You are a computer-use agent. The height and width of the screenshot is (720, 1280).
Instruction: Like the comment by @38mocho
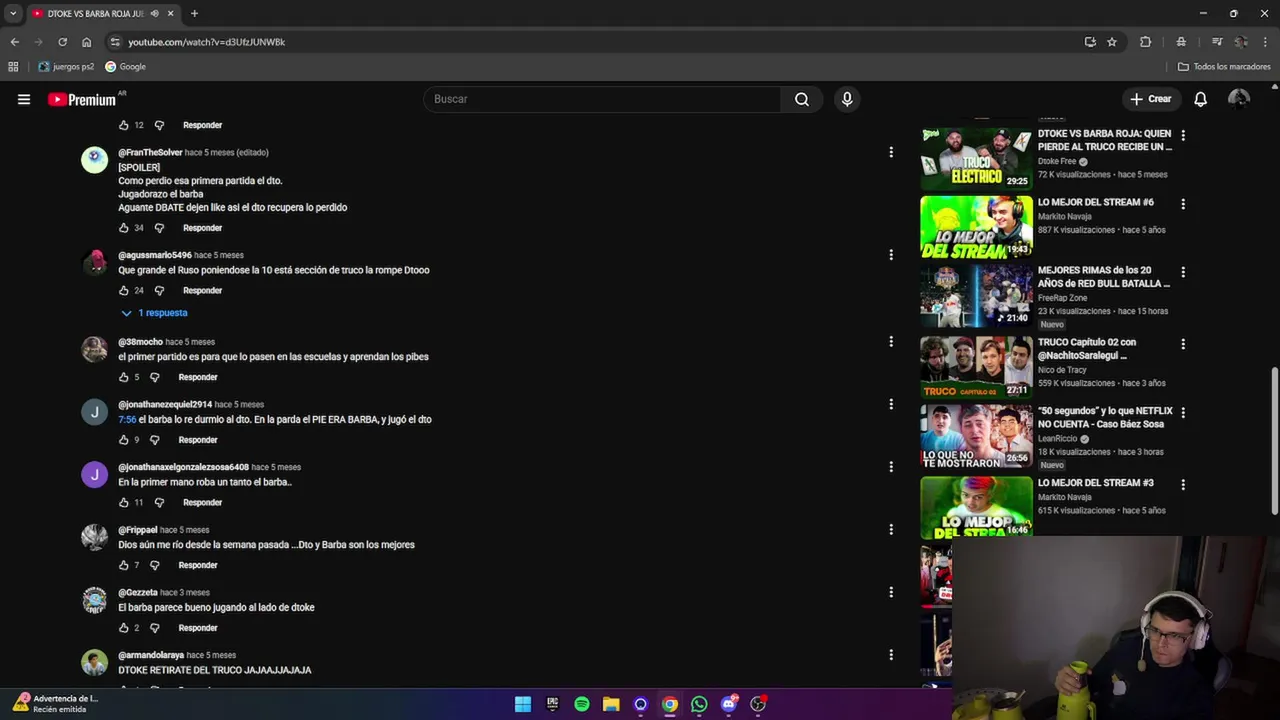124,377
